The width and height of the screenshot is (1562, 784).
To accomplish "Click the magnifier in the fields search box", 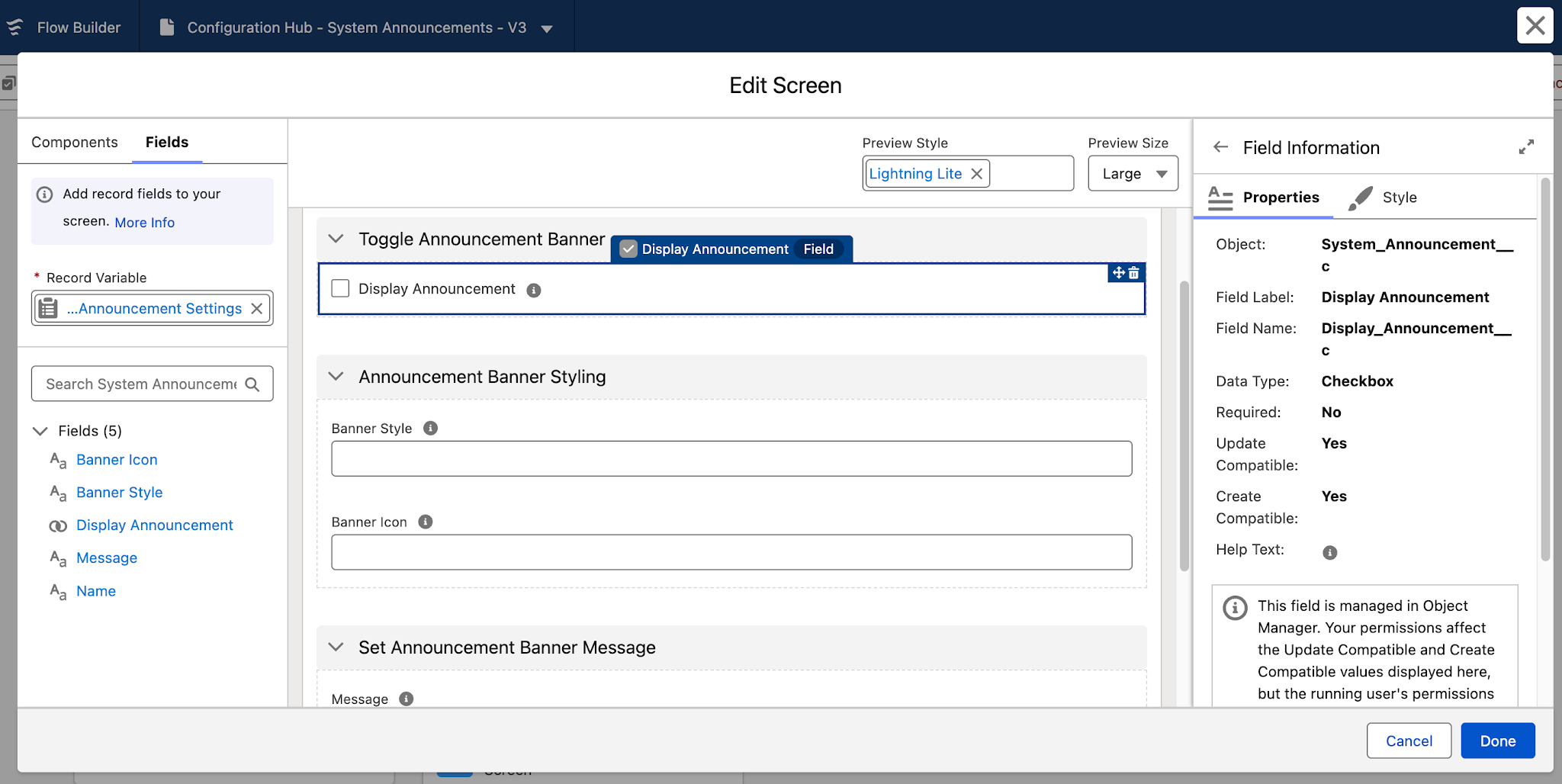I will [252, 384].
